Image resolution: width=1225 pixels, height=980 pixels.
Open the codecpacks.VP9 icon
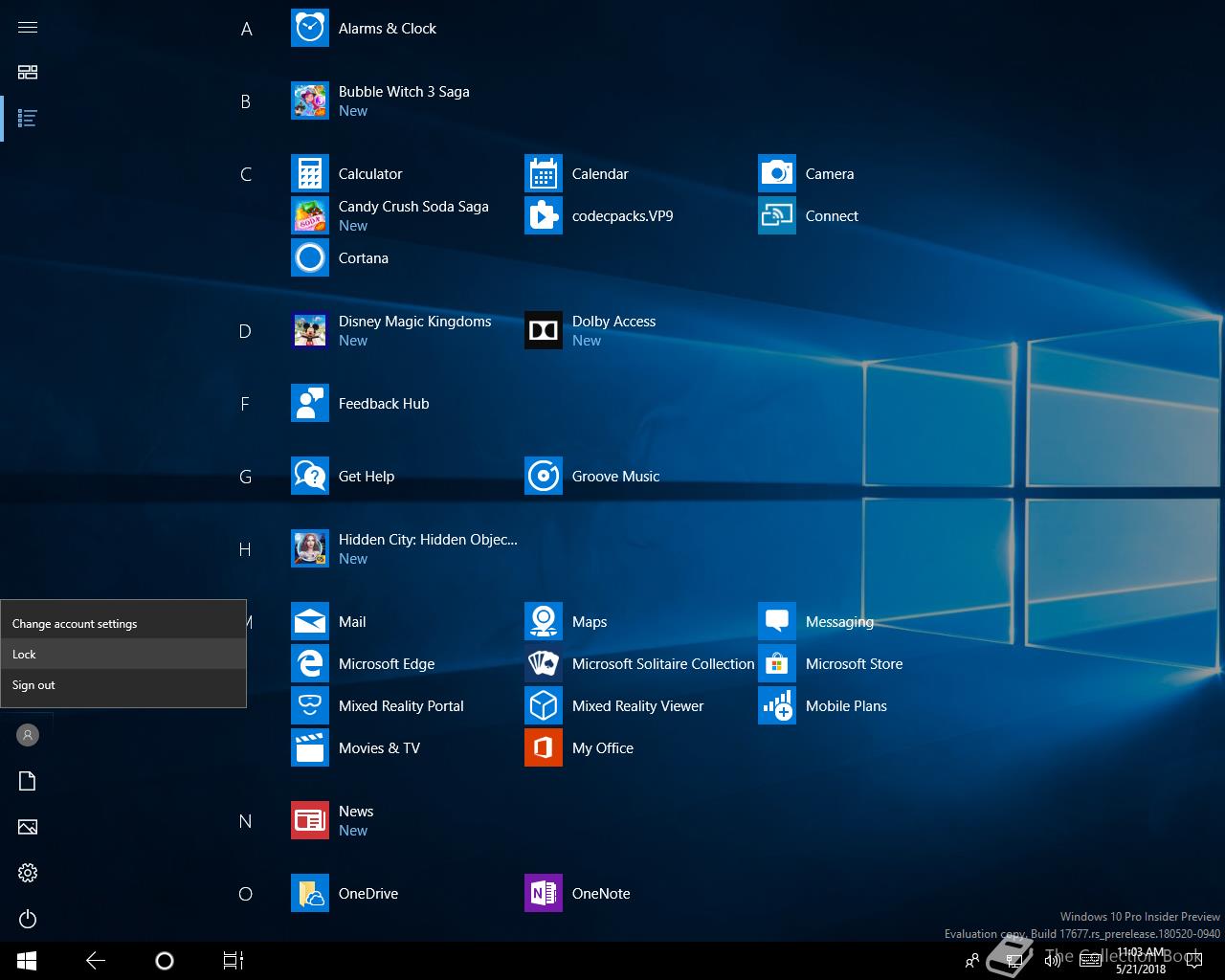pyautogui.click(x=544, y=216)
